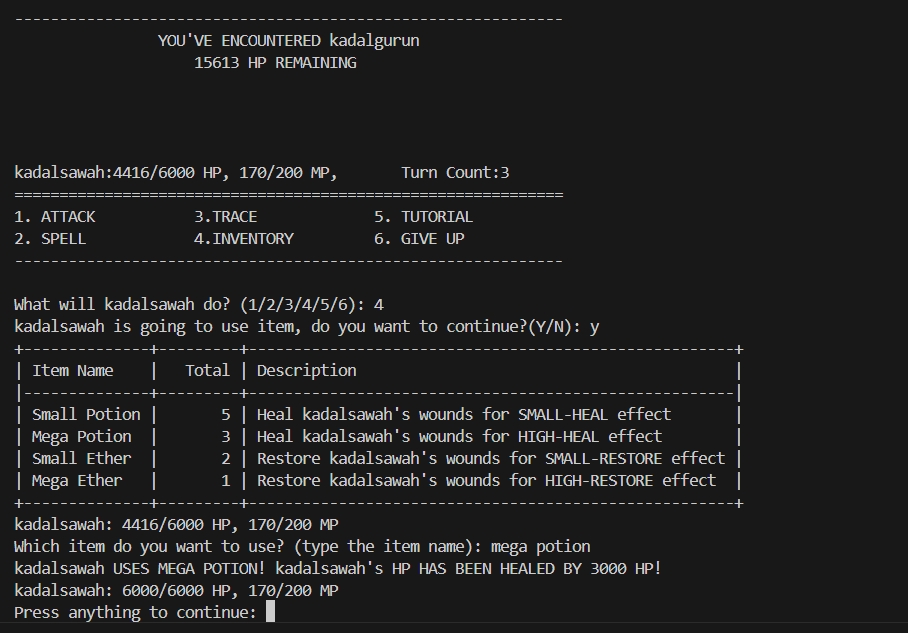
Task: Click the typed "mega potion" input text
Action: pyautogui.click(x=540, y=546)
